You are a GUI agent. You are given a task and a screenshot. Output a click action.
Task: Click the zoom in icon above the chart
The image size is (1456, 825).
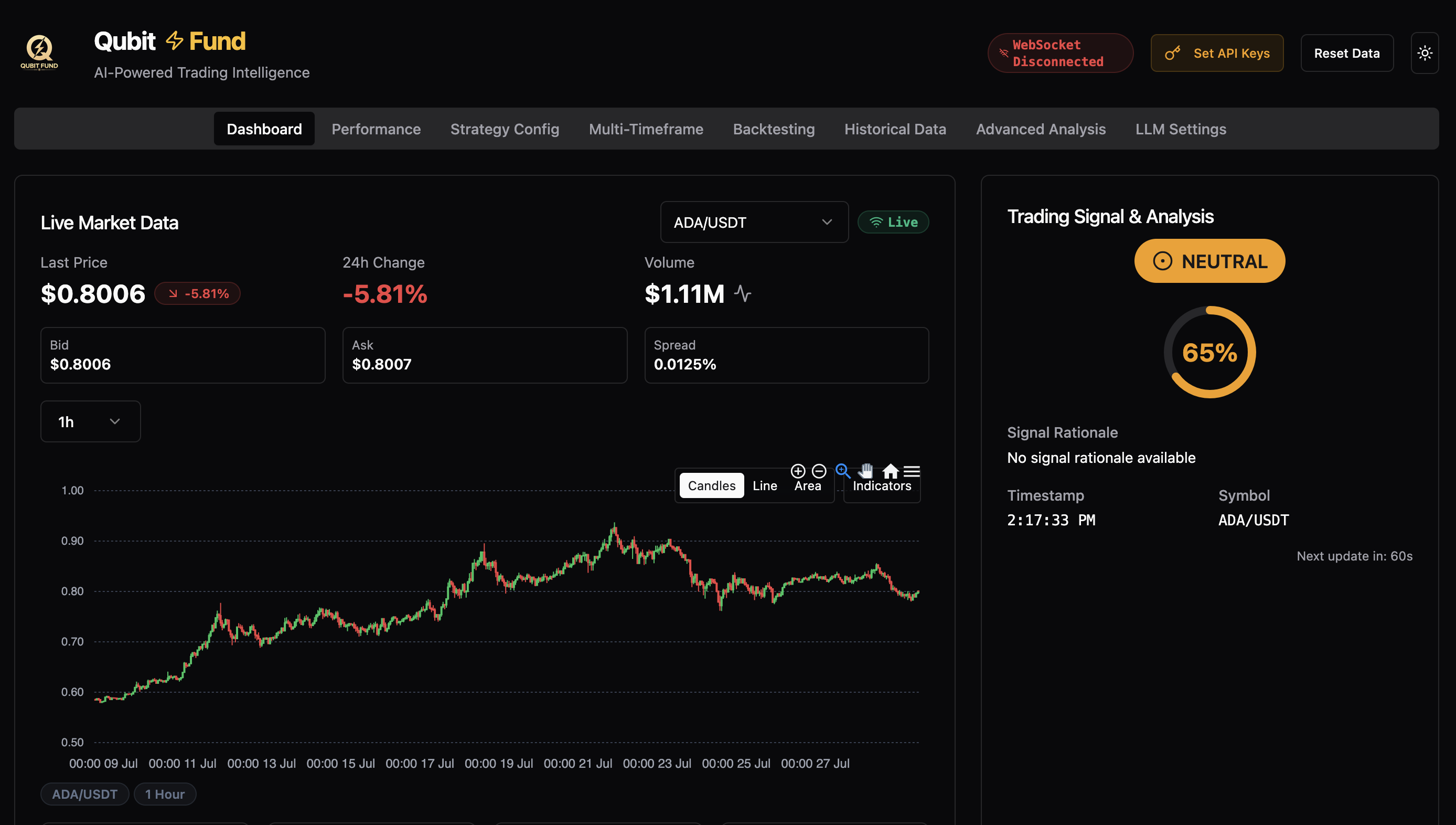pyautogui.click(x=797, y=471)
